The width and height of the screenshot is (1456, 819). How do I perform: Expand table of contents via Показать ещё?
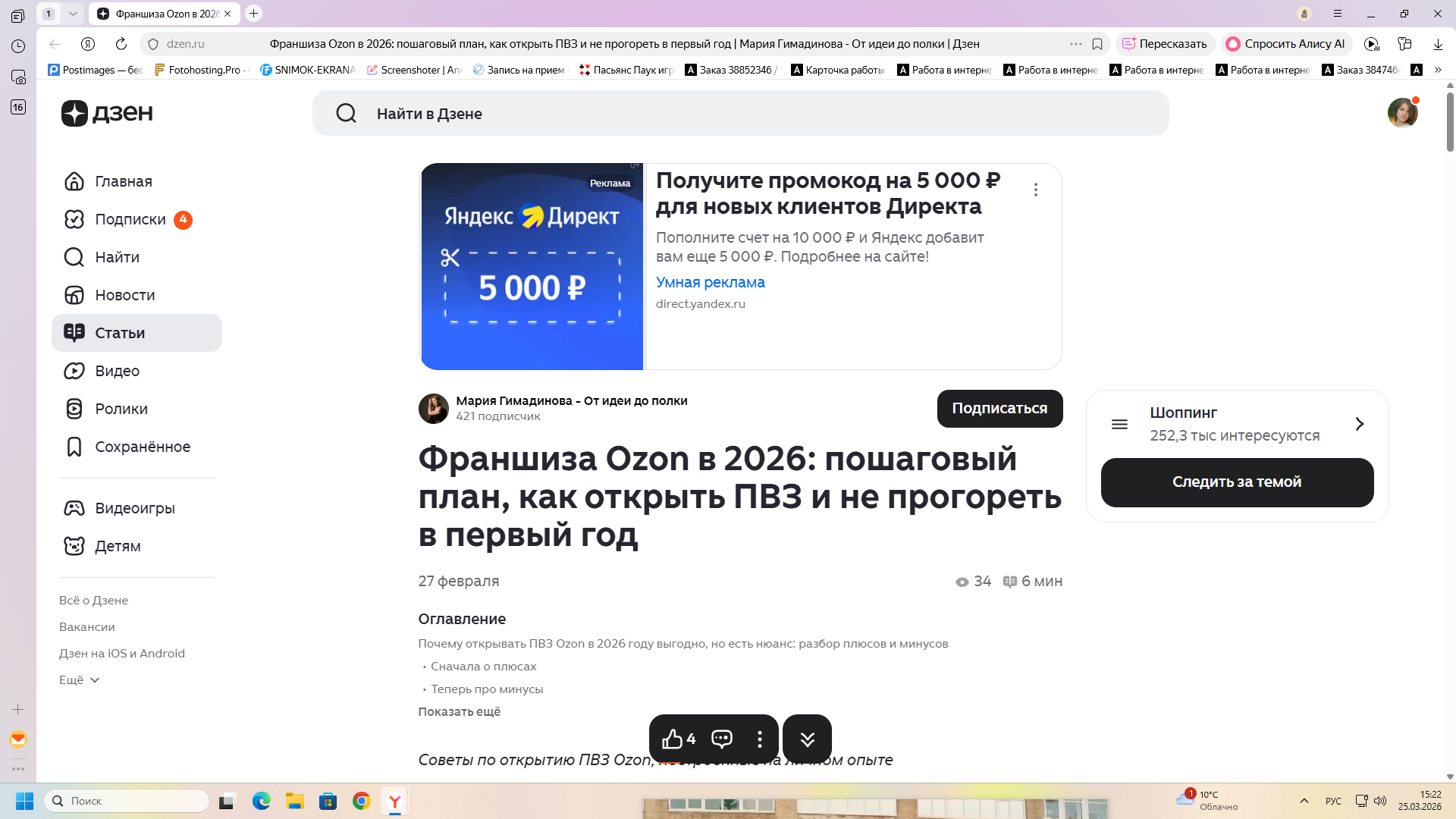[459, 711]
